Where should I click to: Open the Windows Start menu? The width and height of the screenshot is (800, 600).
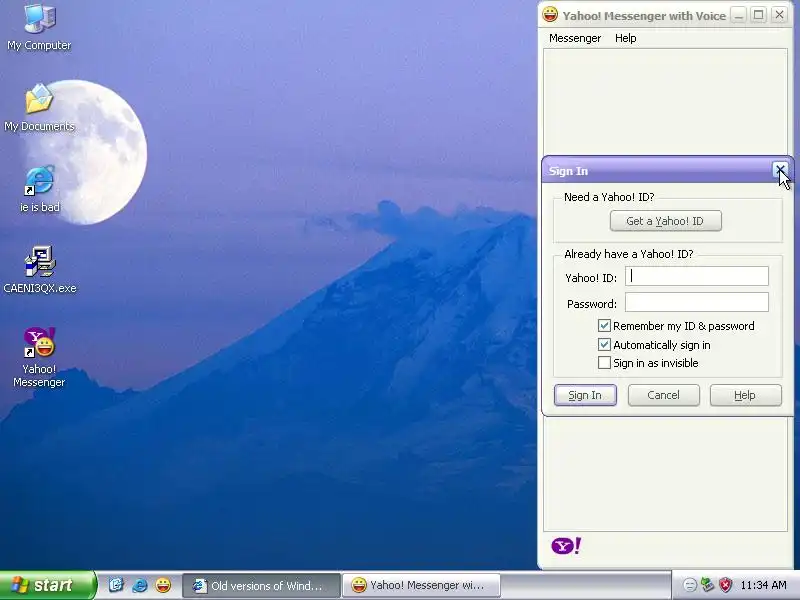[x=48, y=585]
